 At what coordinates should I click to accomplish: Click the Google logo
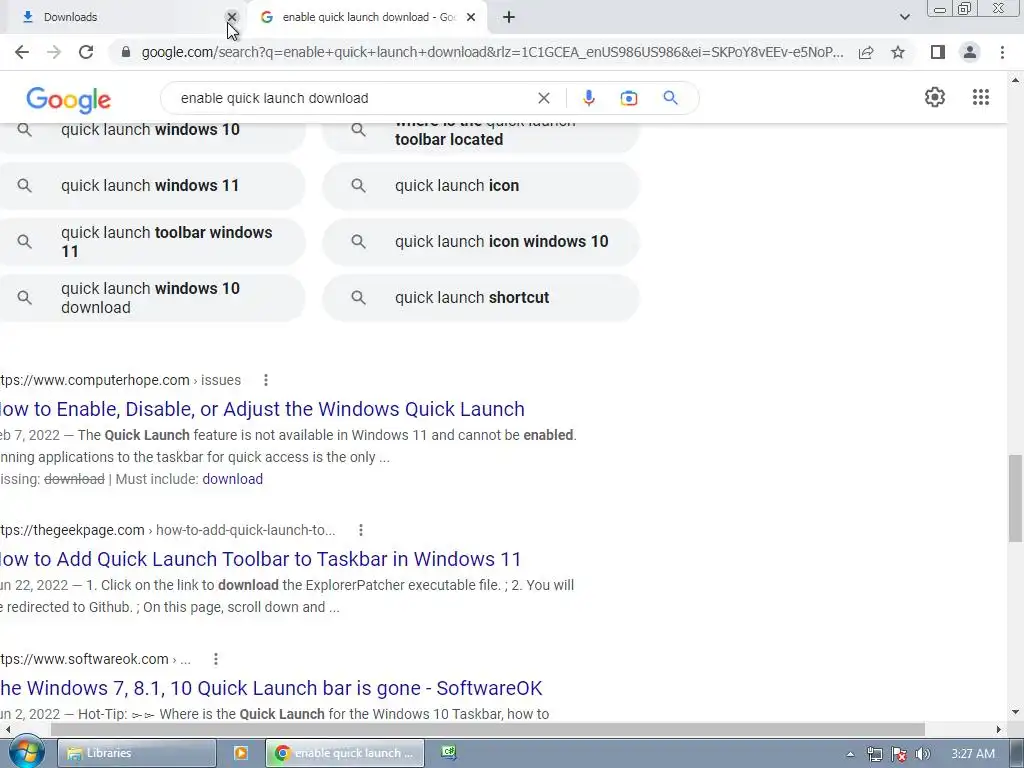point(69,99)
